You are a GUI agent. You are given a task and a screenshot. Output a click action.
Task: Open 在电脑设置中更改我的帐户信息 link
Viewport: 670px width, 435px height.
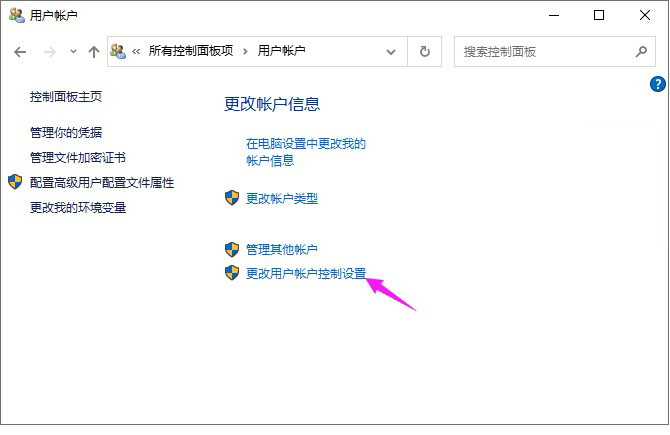(306, 152)
